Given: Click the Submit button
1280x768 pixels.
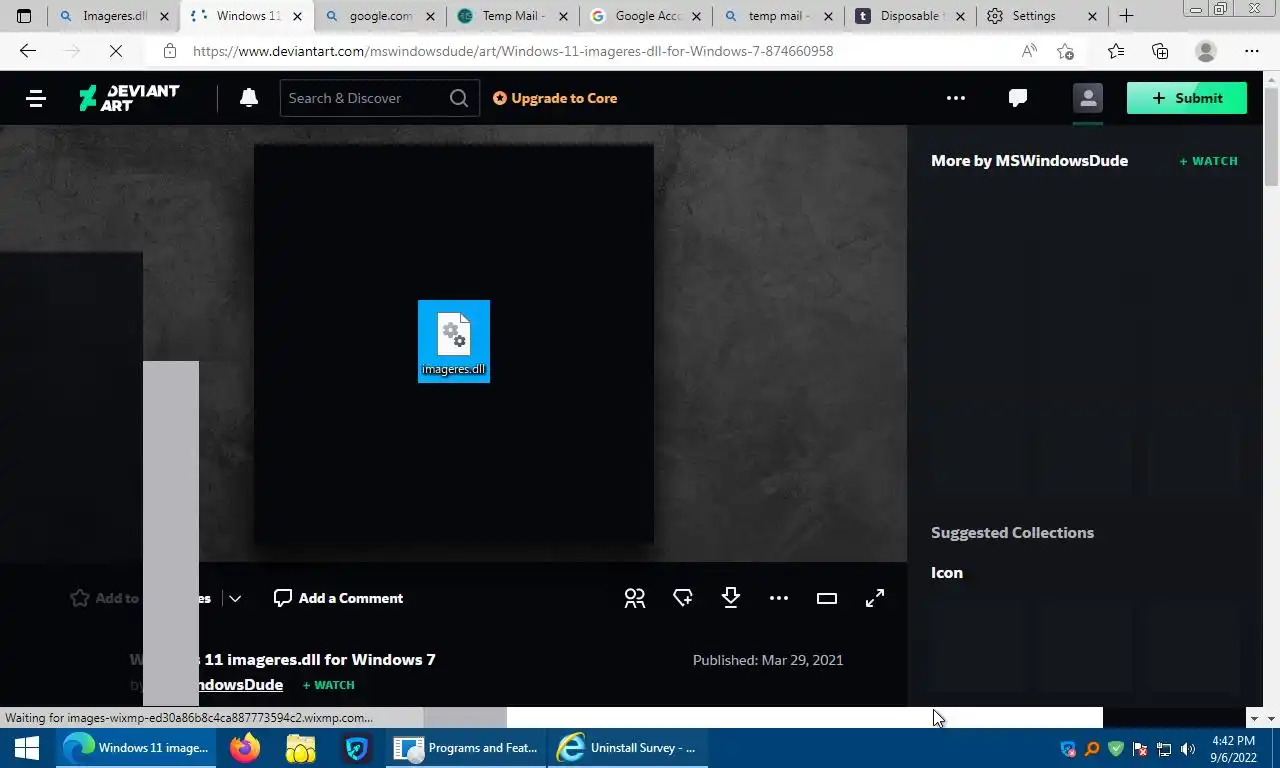Looking at the screenshot, I should click(x=1187, y=98).
